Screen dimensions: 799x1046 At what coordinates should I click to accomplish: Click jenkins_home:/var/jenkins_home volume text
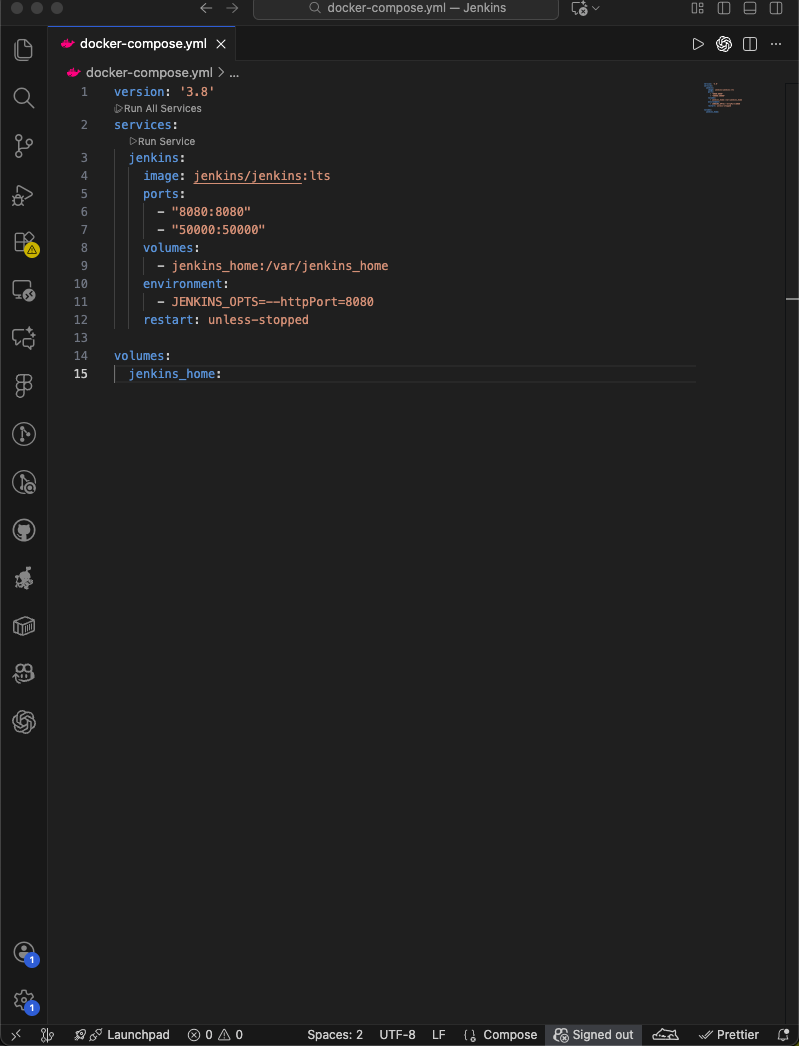280,266
